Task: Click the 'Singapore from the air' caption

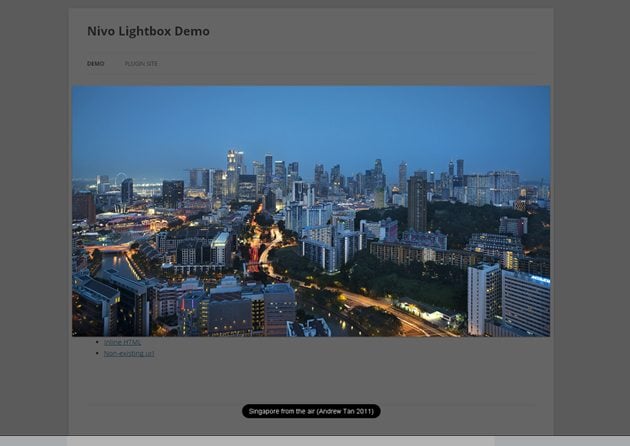Action: point(311,411)
